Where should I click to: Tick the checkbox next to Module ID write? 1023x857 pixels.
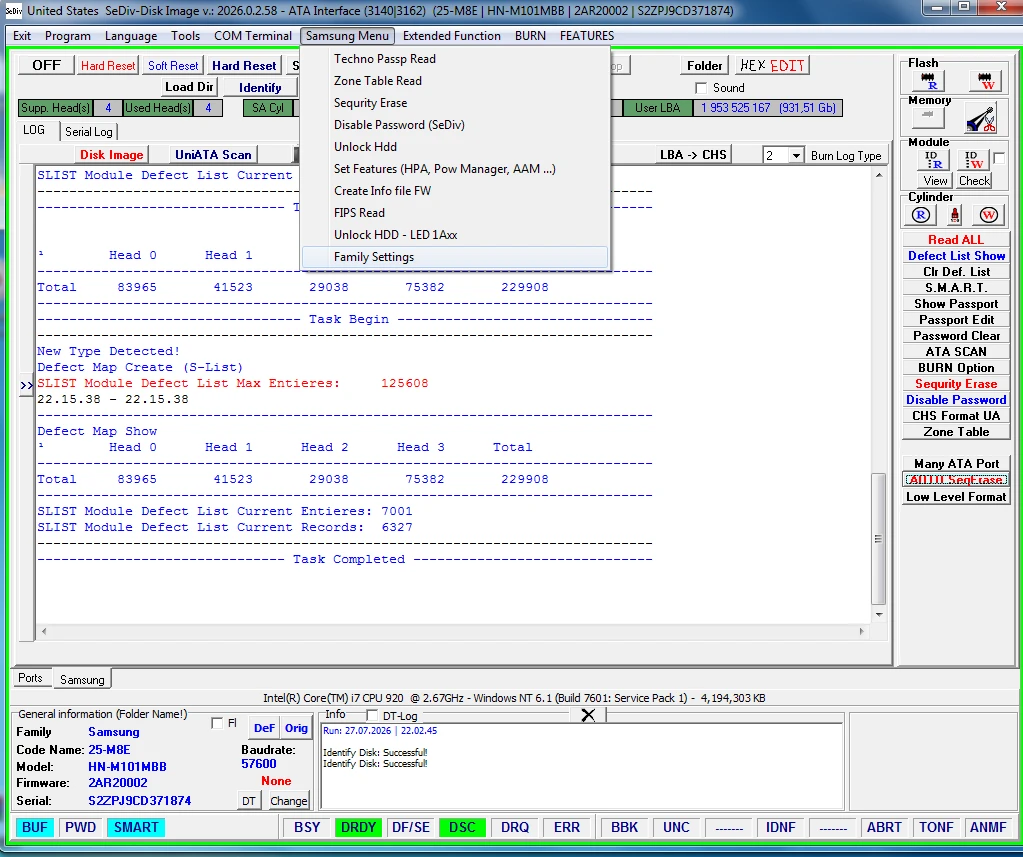click(x=999, y=158)
